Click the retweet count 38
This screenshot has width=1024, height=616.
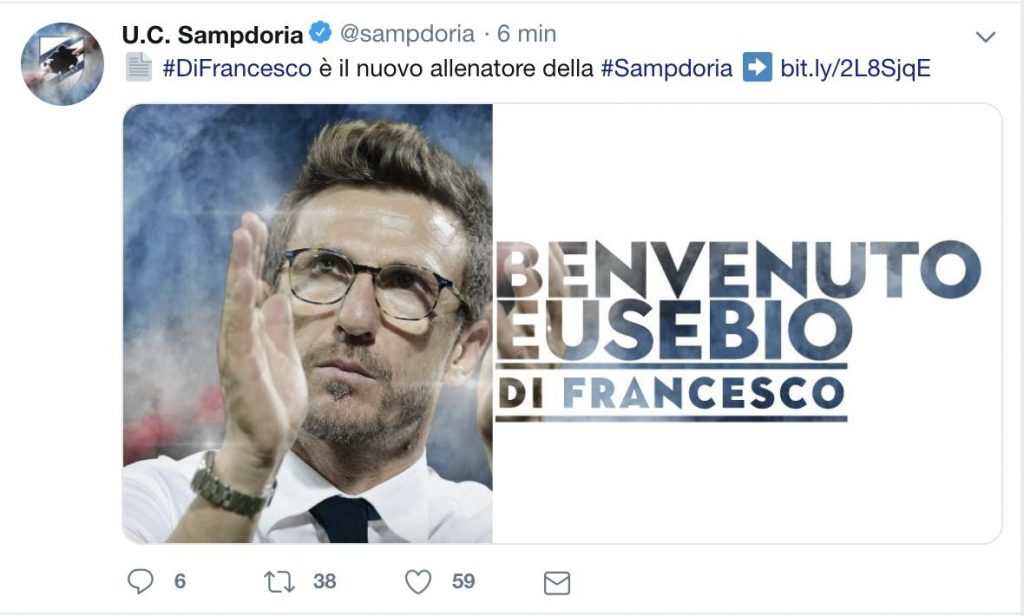tap(325, 581)
